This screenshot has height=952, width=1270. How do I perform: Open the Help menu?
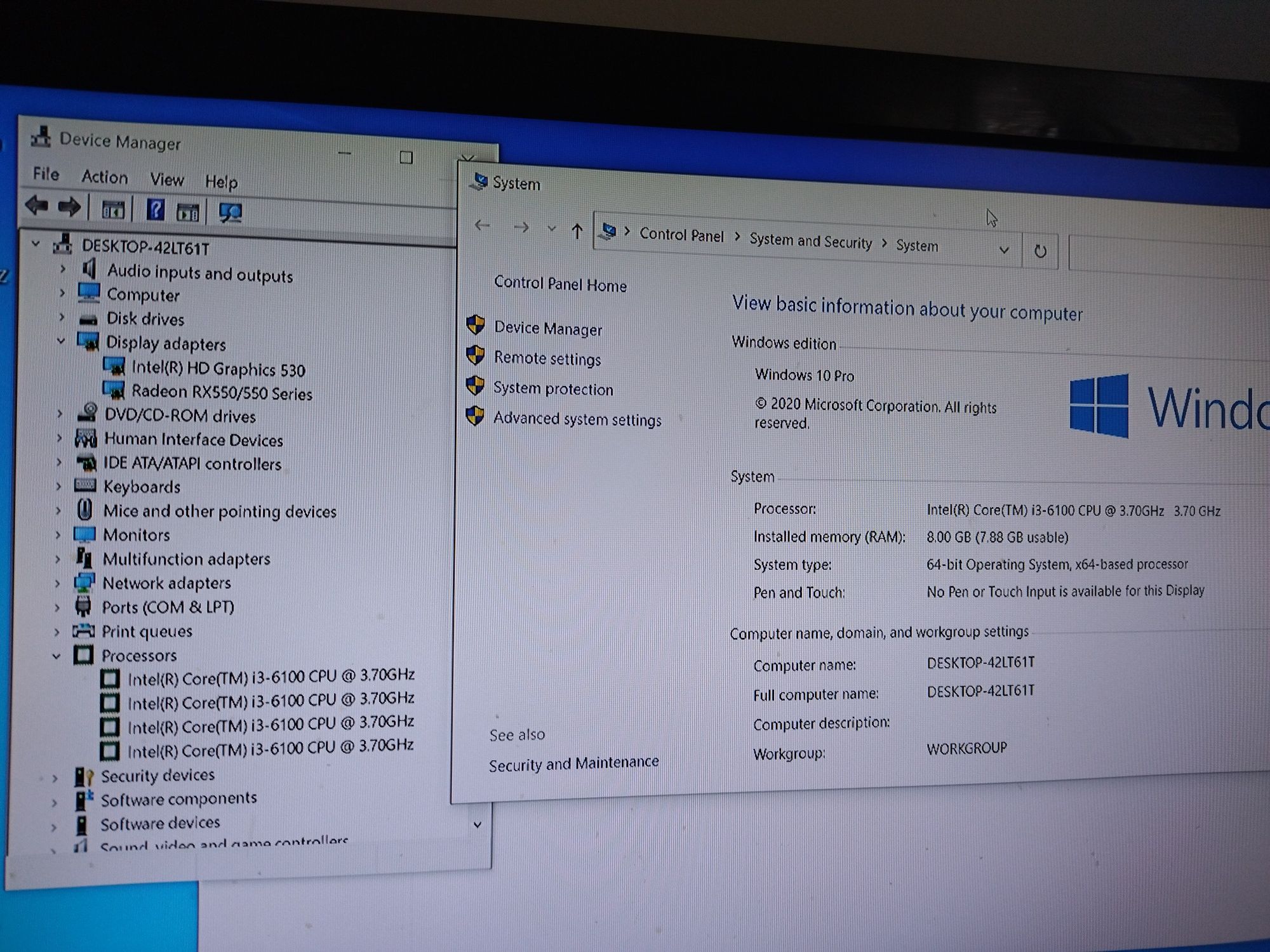click(221, 182)
